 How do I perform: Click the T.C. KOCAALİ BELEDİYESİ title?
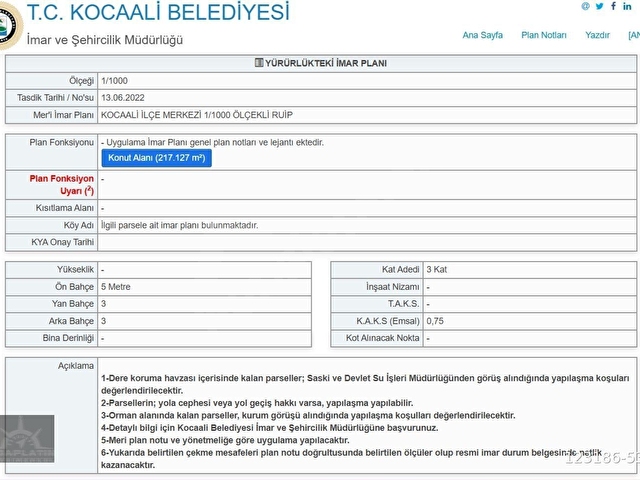click(x=158, y=12)
